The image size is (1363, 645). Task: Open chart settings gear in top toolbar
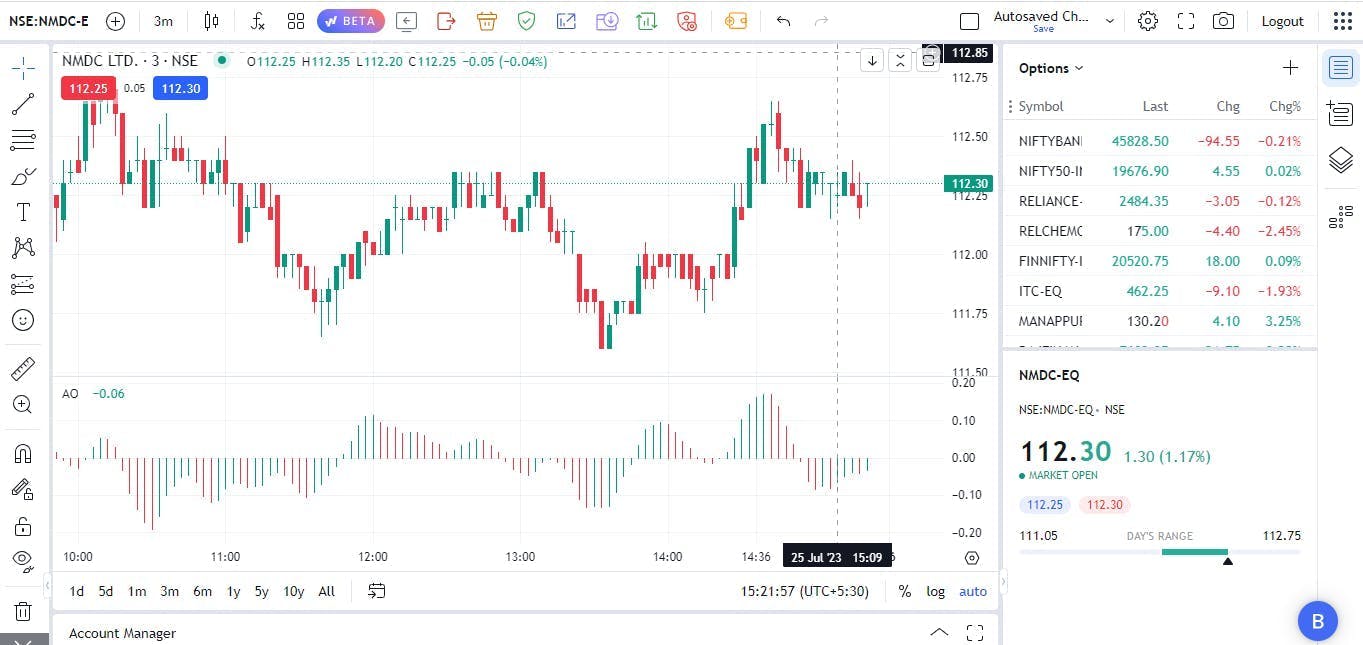point(1148,21)
